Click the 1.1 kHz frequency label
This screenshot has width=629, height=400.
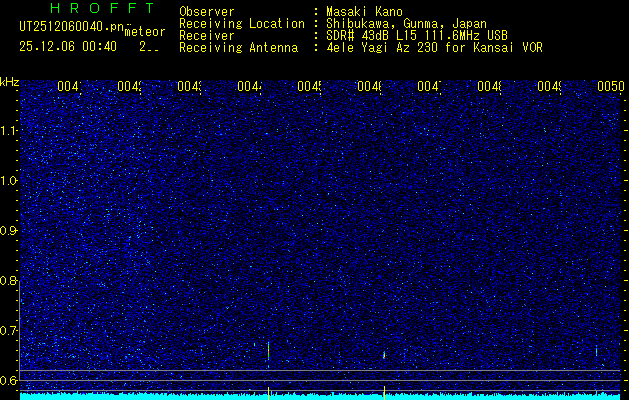coord(10,131)
